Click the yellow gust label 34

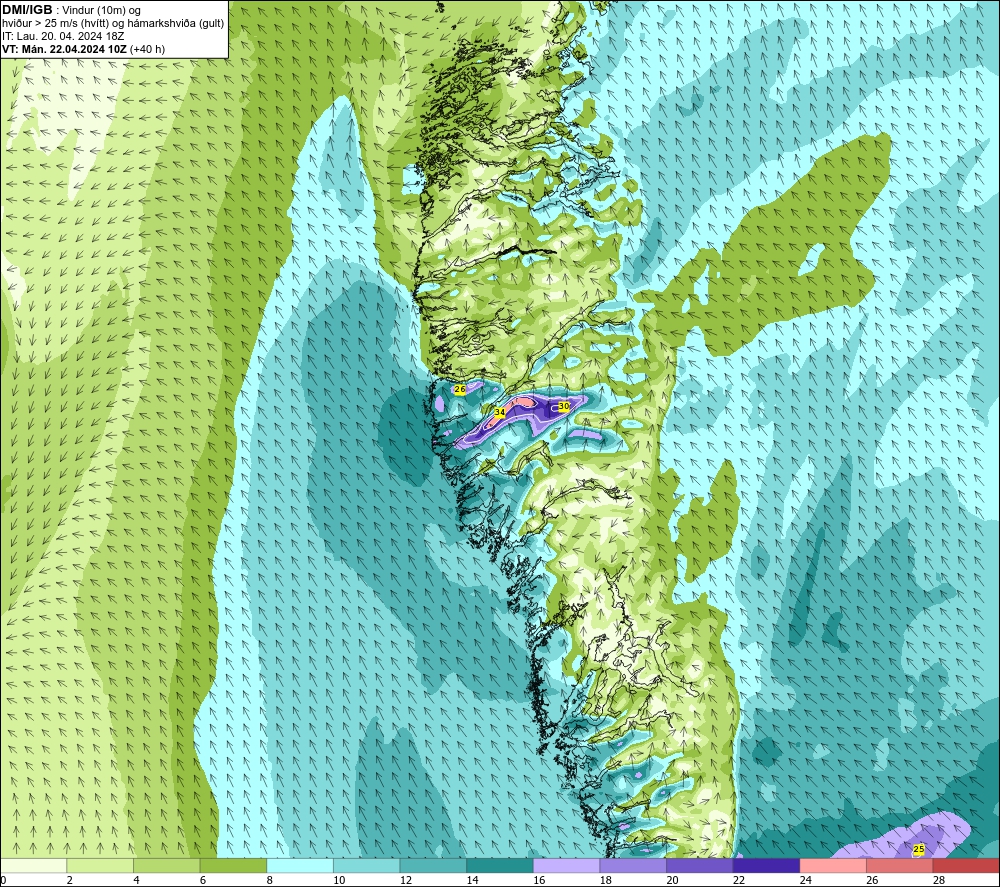pos(500,413)
